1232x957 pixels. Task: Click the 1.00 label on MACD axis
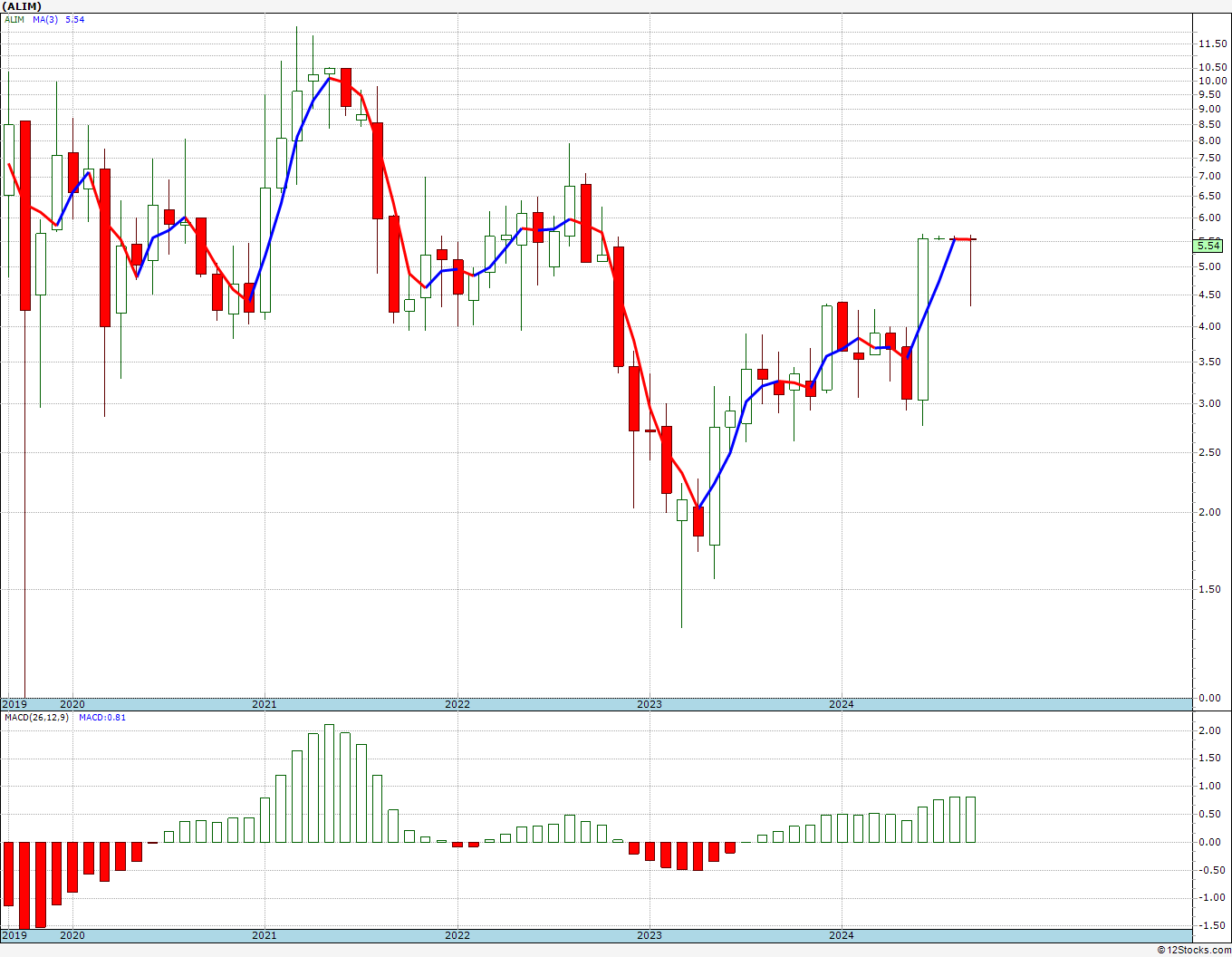[1211, 786]
